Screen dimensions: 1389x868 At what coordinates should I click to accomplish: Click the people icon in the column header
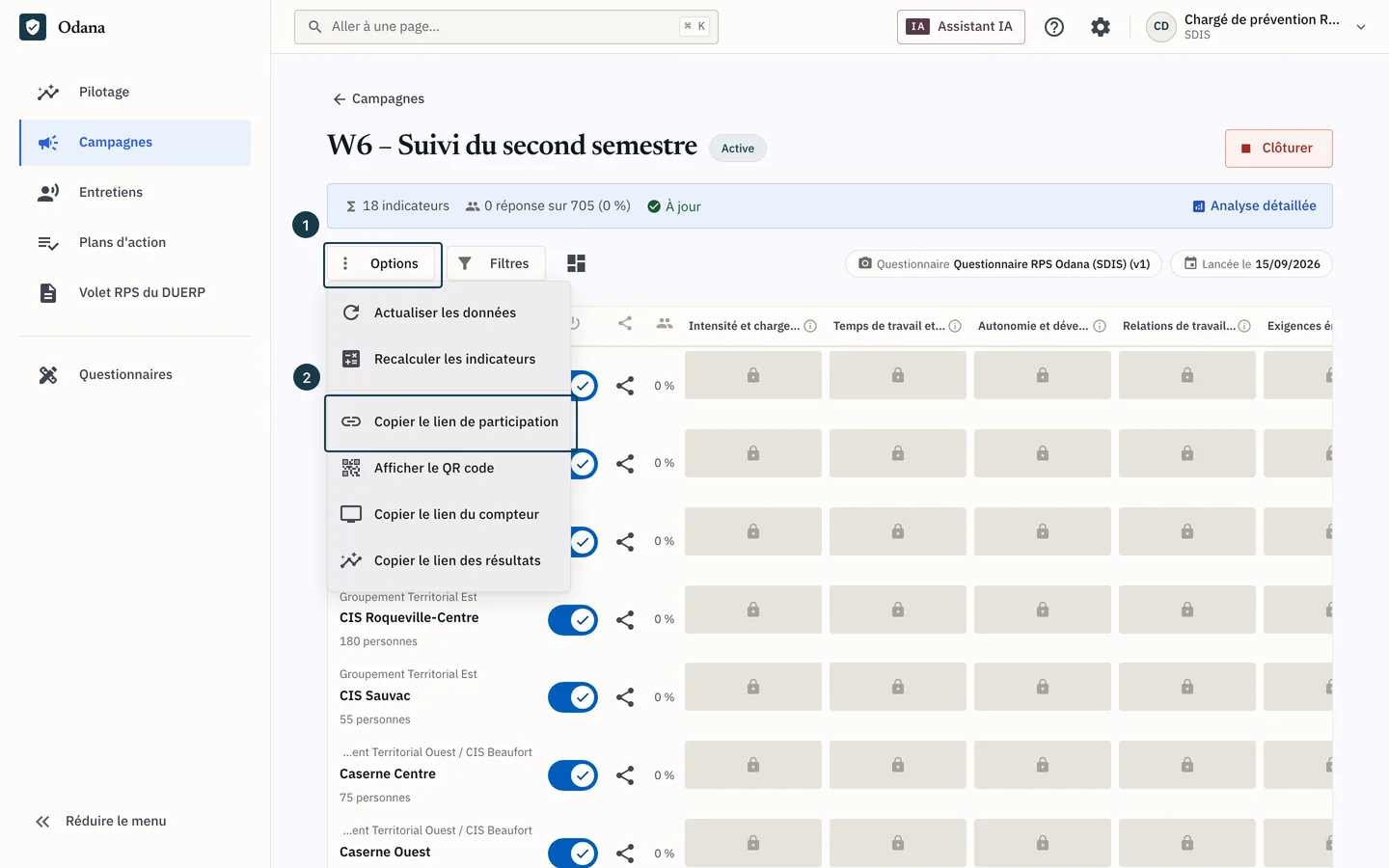[x=665, y=324]
